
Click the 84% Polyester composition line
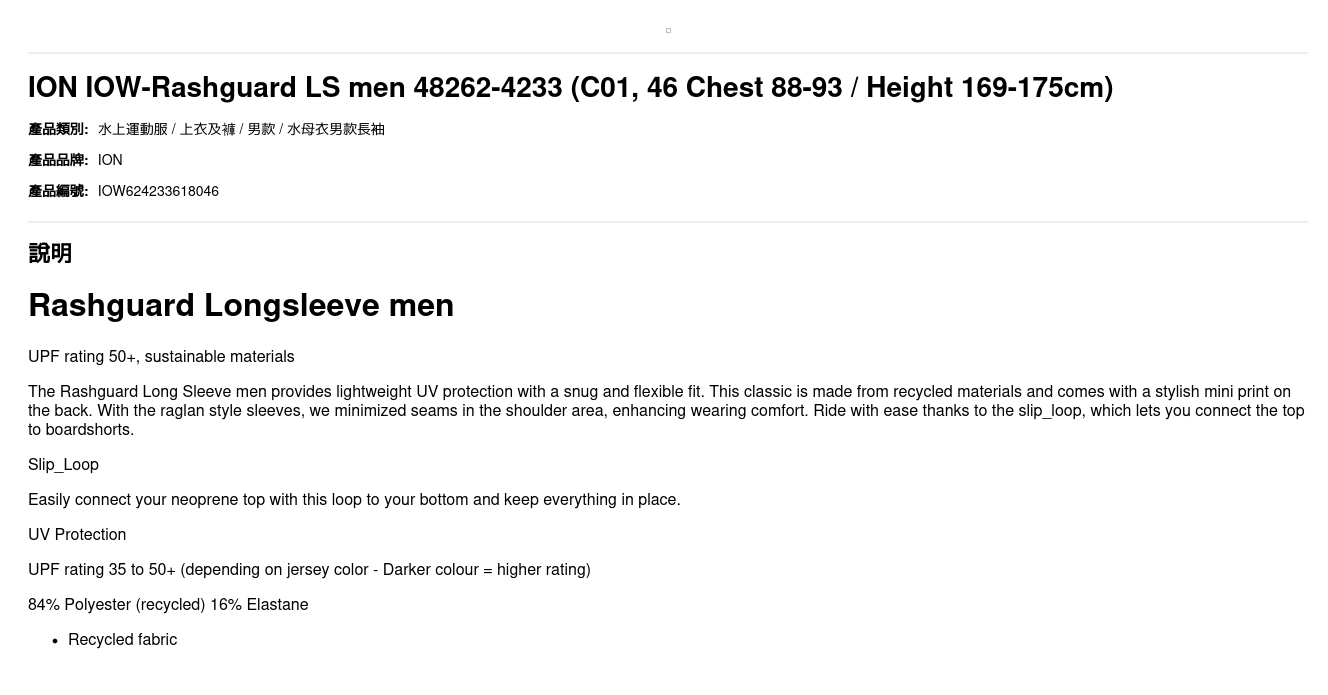pyautogui.click(x=168, y=605)
